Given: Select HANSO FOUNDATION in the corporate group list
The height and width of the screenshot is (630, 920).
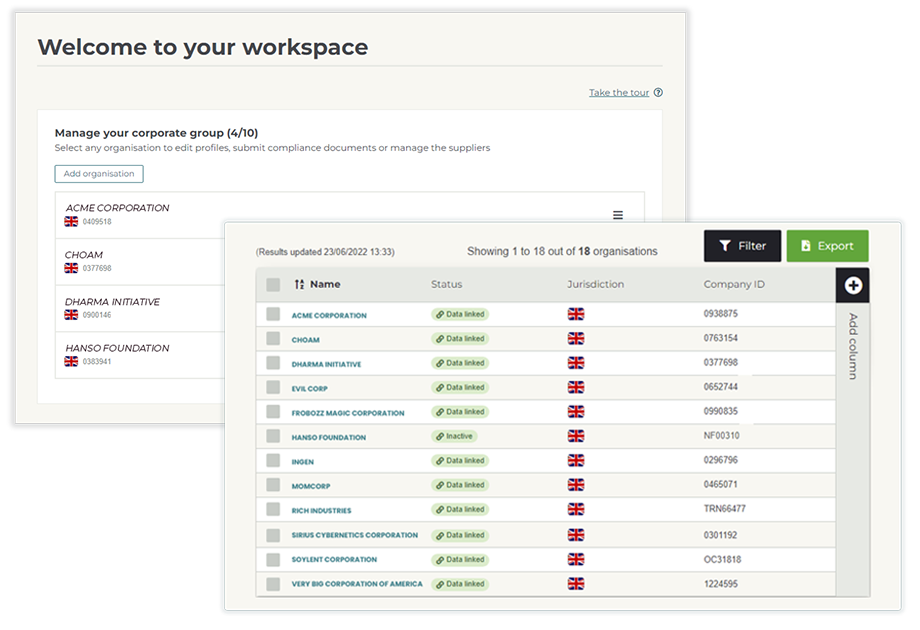Looking at the screenshot, I should tap(117, 348).
